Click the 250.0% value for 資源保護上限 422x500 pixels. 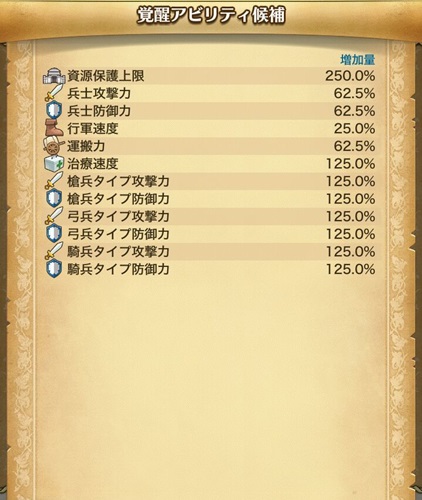[x=350, y=76]
